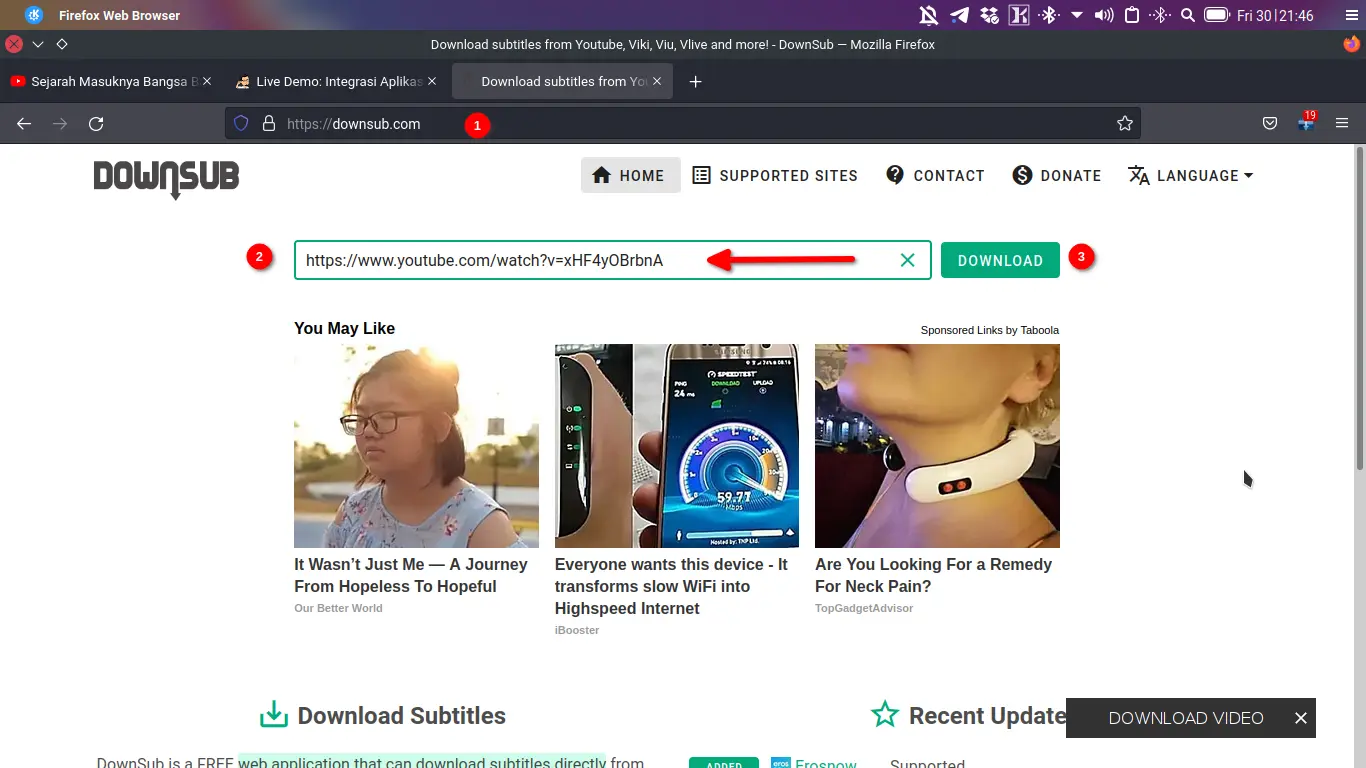Click 'iBooster' source text
Image resolution: width=1366 pixels, height=768 pixels.
577,630
